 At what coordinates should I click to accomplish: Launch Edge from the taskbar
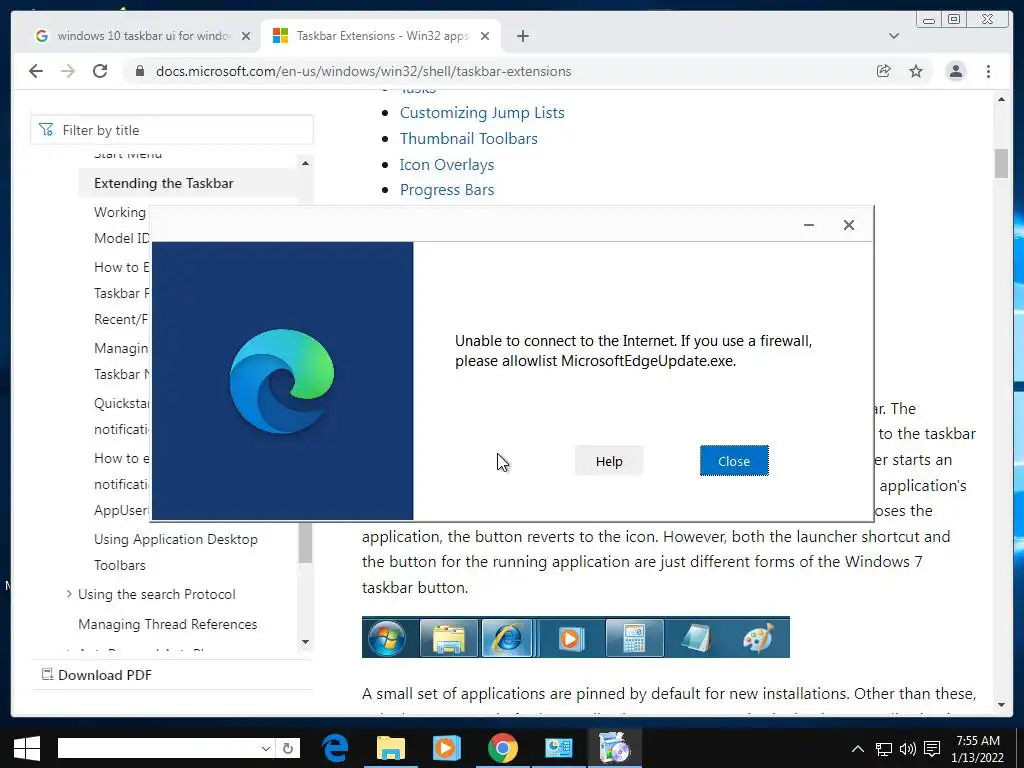tap(334, 748)
